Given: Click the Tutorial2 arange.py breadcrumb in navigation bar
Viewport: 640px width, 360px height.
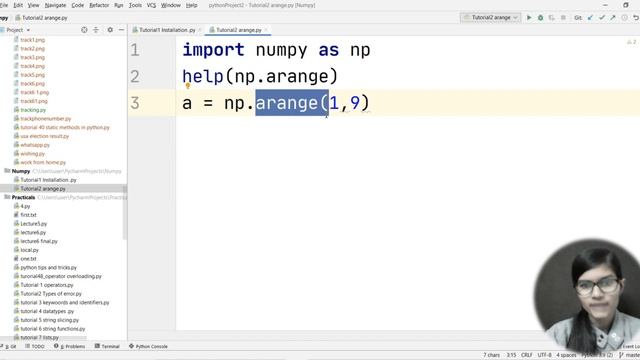Looking at the screenshot, I should [41, 18].
